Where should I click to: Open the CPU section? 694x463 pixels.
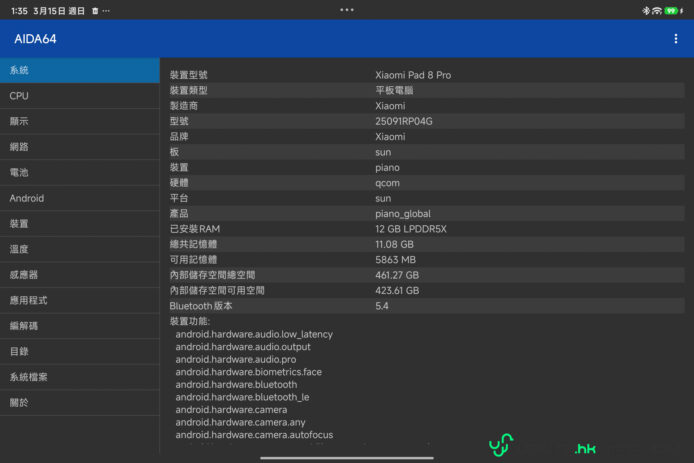pyautogui.click(x=79, y=96)
